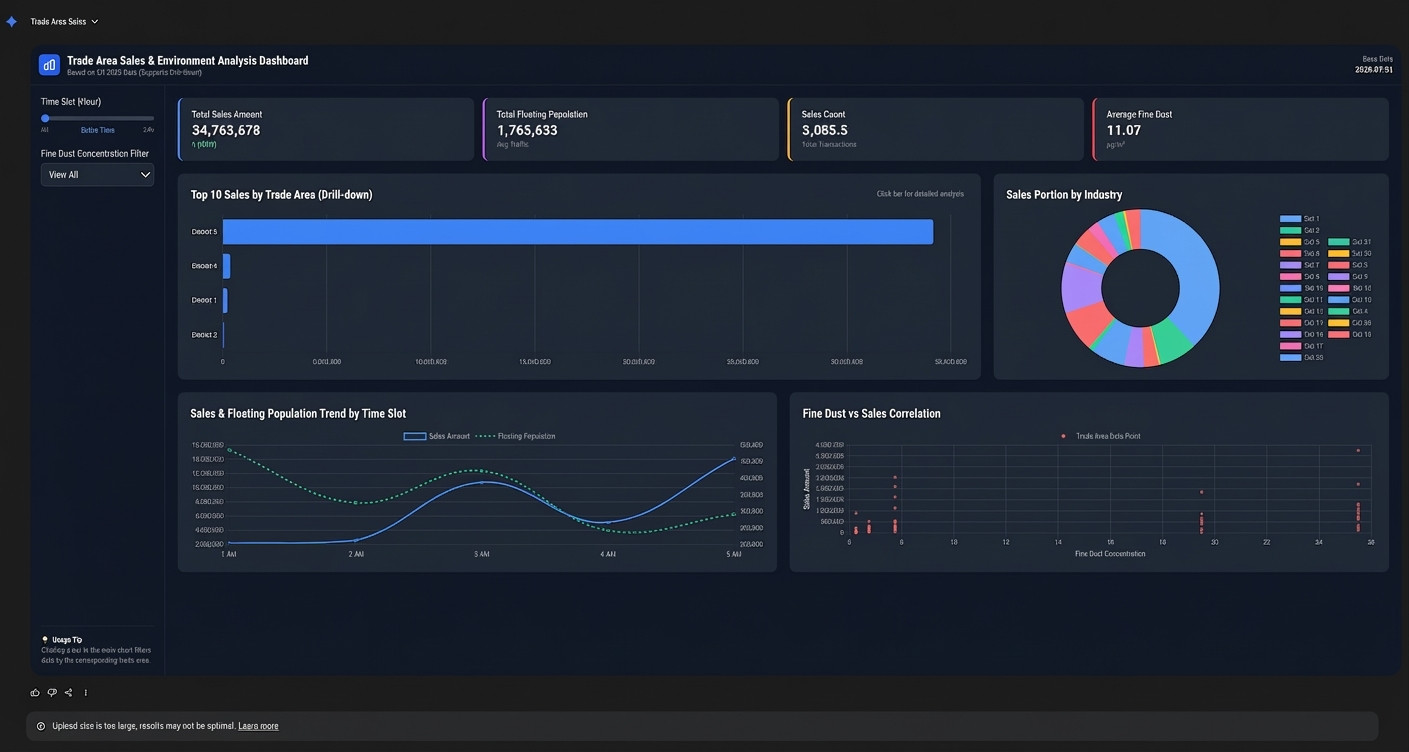Select the longest bar in Top 10 Sales chart
The width and height of the screenshot is (1409, 752).
pyautogui.click(x=578, y=231)
